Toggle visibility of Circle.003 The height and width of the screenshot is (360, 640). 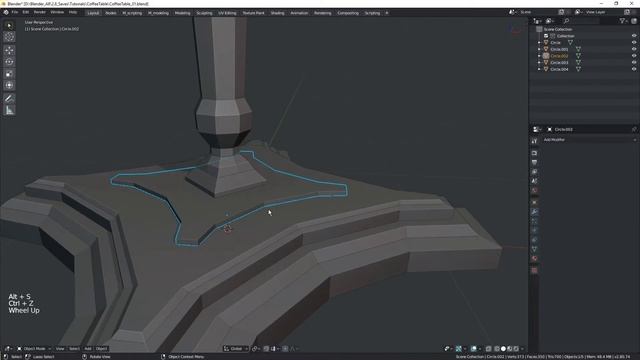pyautogui.click(x=634, y=62)
